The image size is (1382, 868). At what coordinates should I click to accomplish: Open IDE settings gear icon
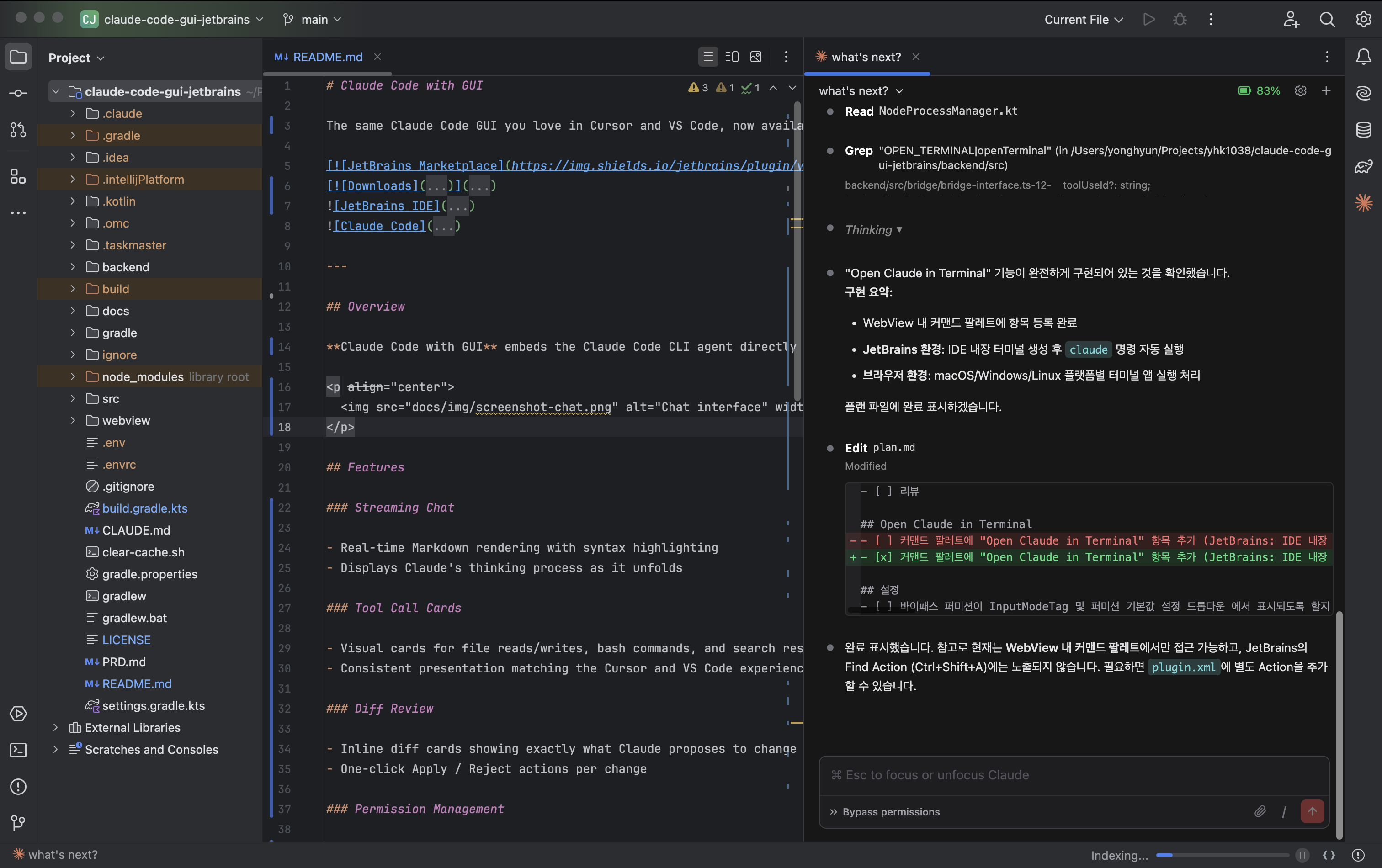pos(1364,20)
